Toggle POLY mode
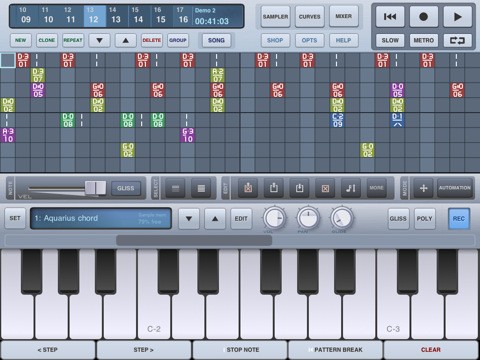This screenshot has width=480, height=360. pyautogui.click(x=424, y=219)
